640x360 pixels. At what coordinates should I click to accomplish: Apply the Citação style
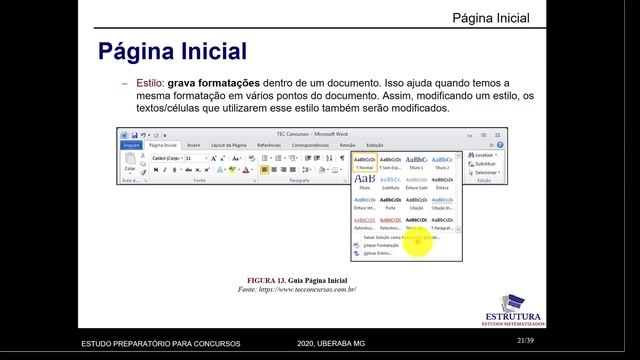tap(416, 203)
